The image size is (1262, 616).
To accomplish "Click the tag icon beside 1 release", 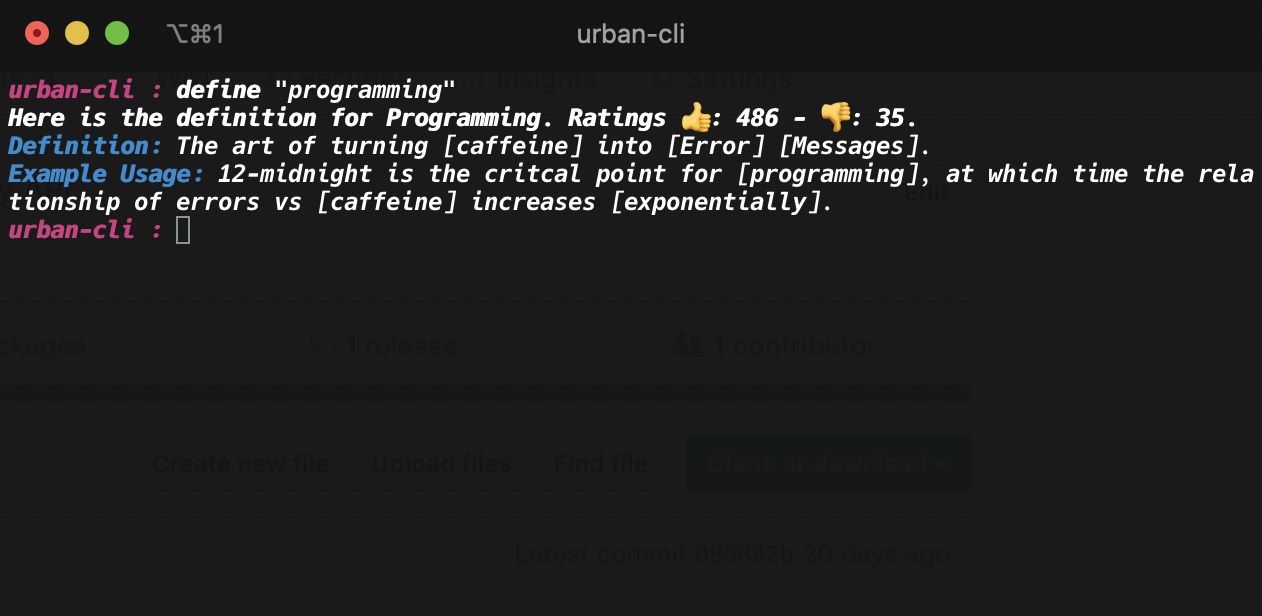I will (323, 343).
